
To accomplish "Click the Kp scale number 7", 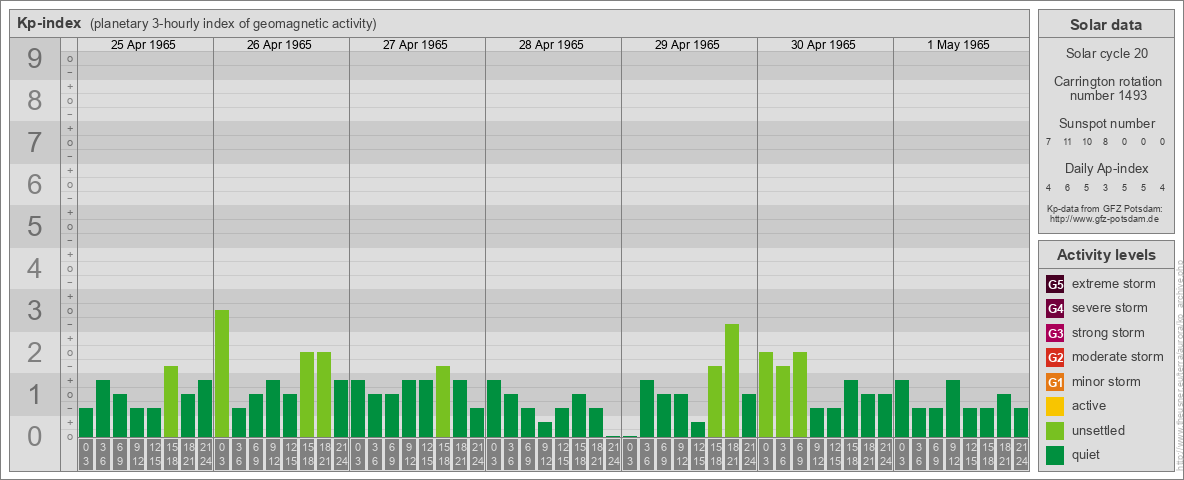I will click(35, 143).
